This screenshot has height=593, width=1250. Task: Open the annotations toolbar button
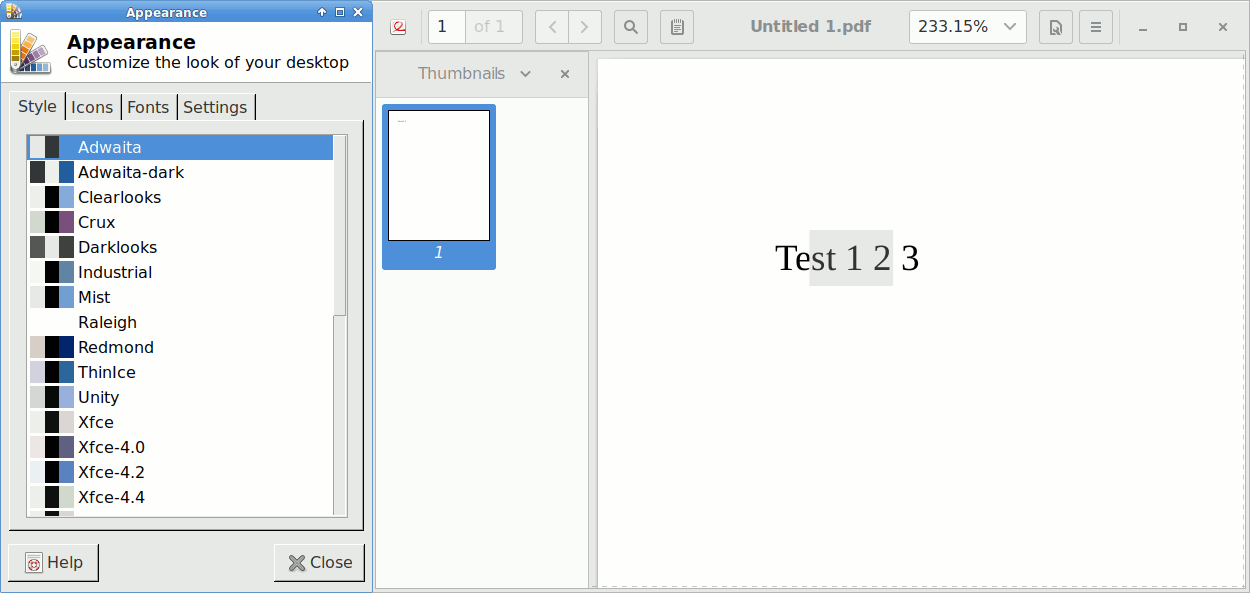[x=677, y=27]
